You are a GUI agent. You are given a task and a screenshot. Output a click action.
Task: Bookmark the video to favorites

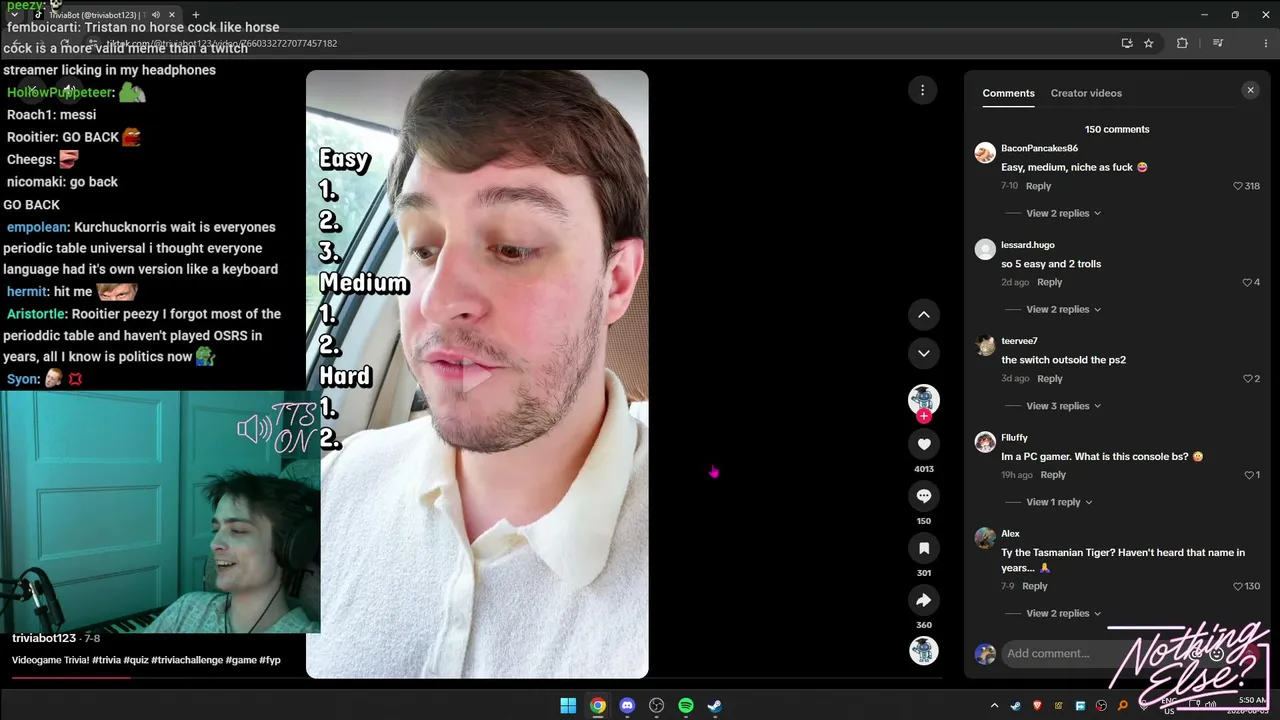point(924,548)
